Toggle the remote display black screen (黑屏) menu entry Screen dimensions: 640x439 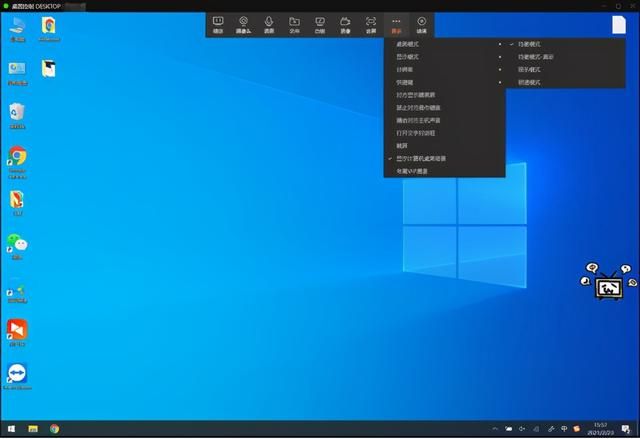pos(444,95)
